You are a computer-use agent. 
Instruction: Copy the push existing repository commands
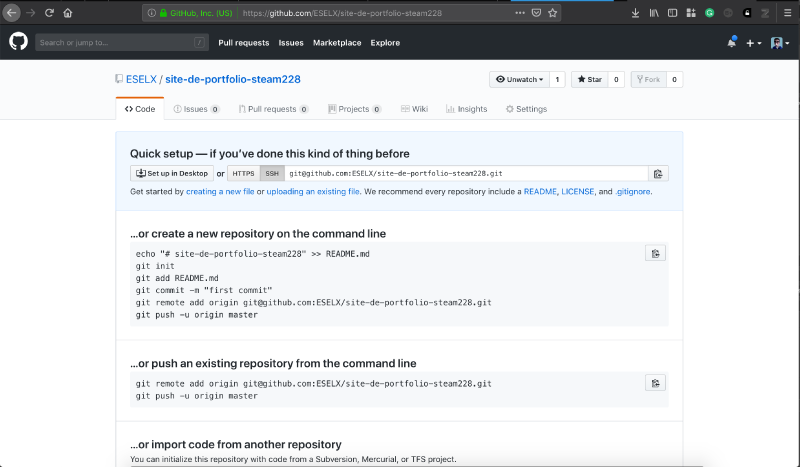(x=655, y=383)
